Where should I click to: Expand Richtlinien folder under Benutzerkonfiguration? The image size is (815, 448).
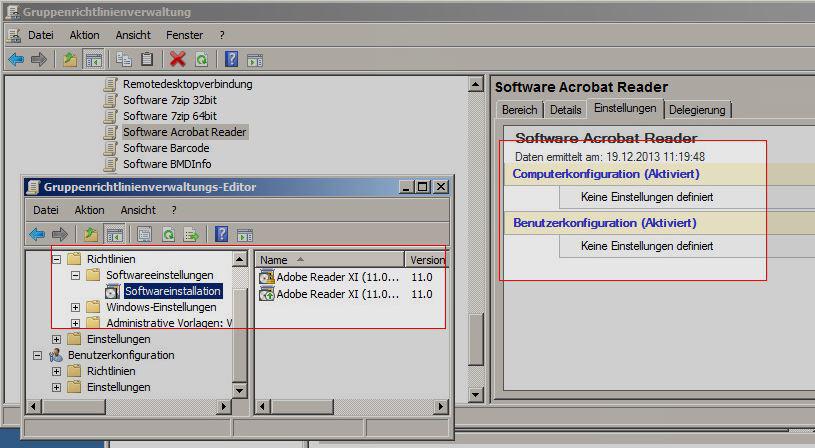point(56,371)
